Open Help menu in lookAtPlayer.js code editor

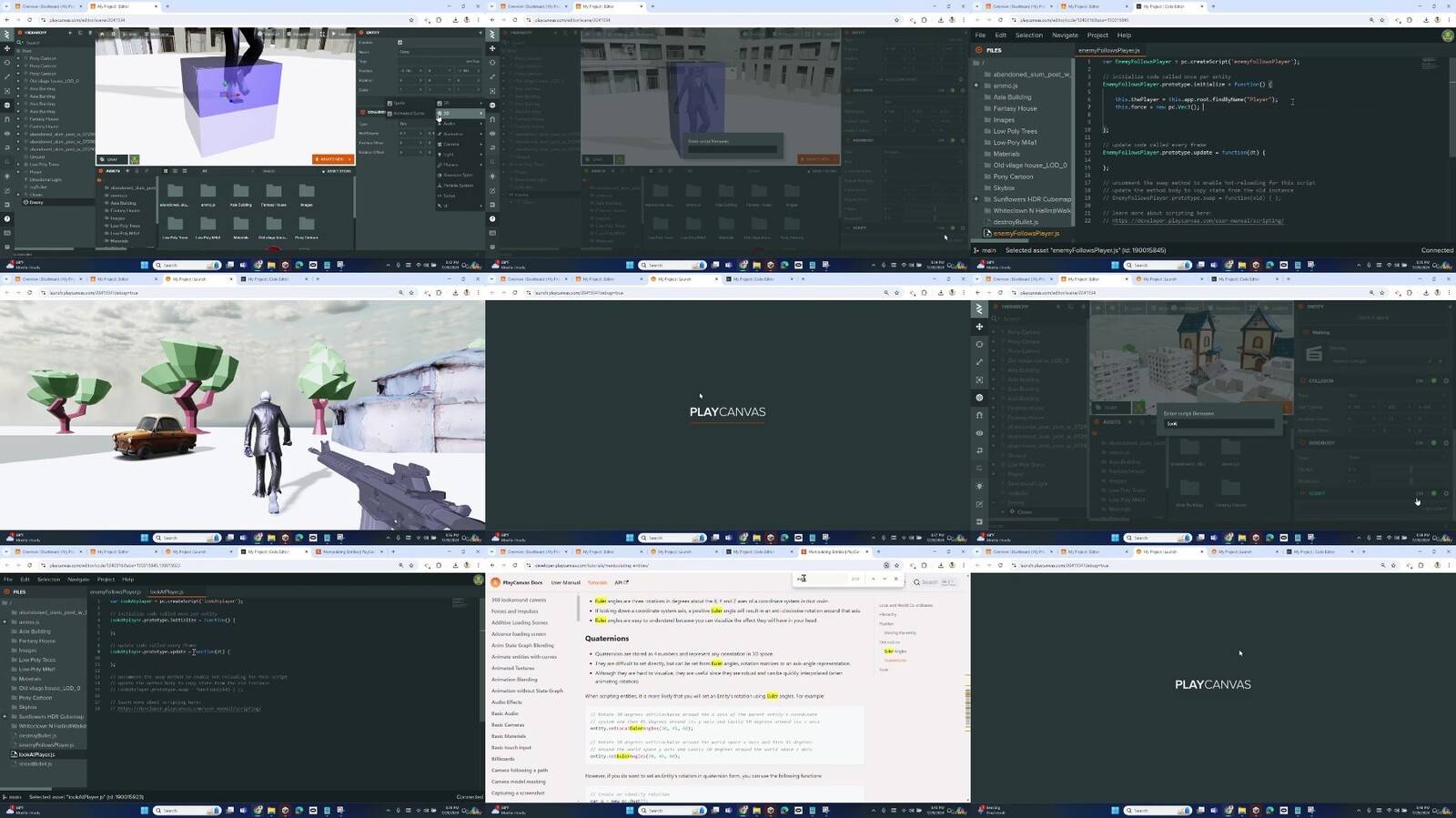click(127, 579)
